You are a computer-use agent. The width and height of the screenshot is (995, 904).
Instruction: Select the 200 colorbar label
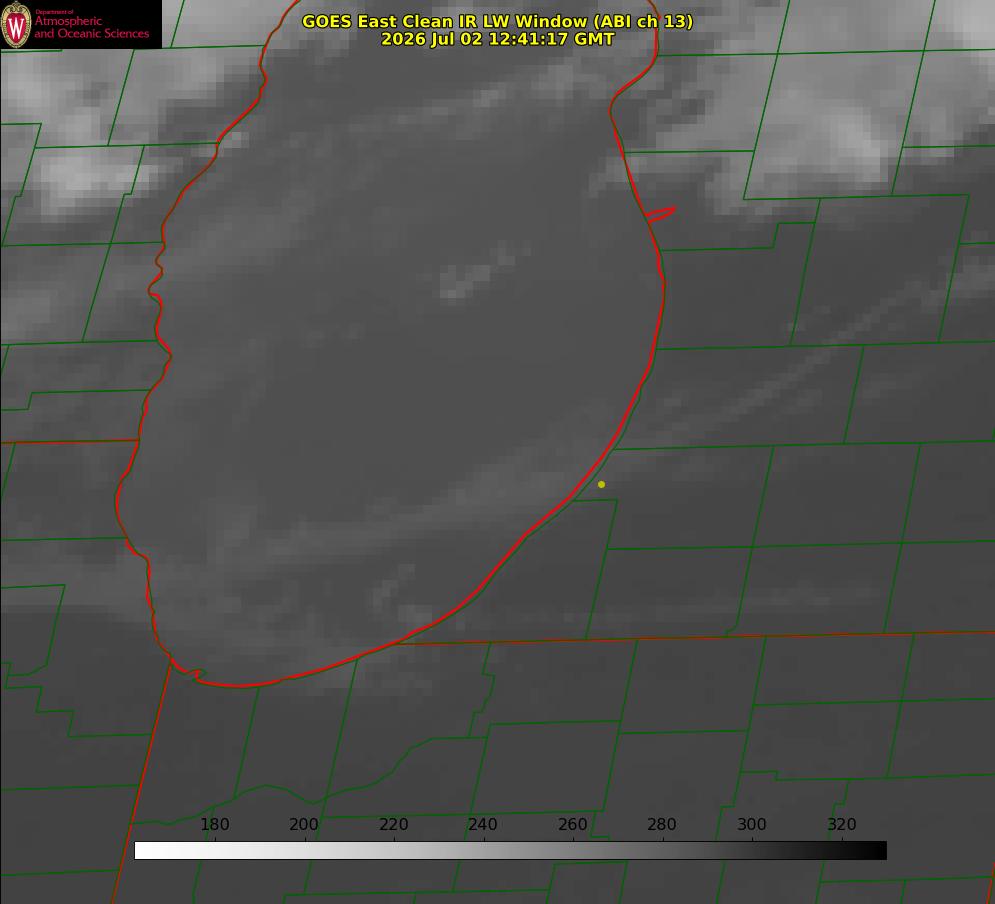click(303, 824)
